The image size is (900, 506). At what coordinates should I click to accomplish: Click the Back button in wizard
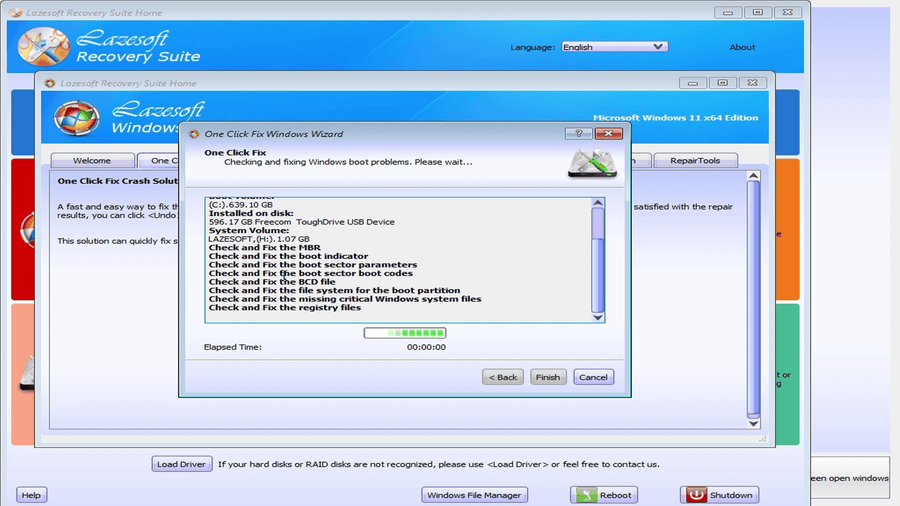pyautogui.click(x=503, y=377)
